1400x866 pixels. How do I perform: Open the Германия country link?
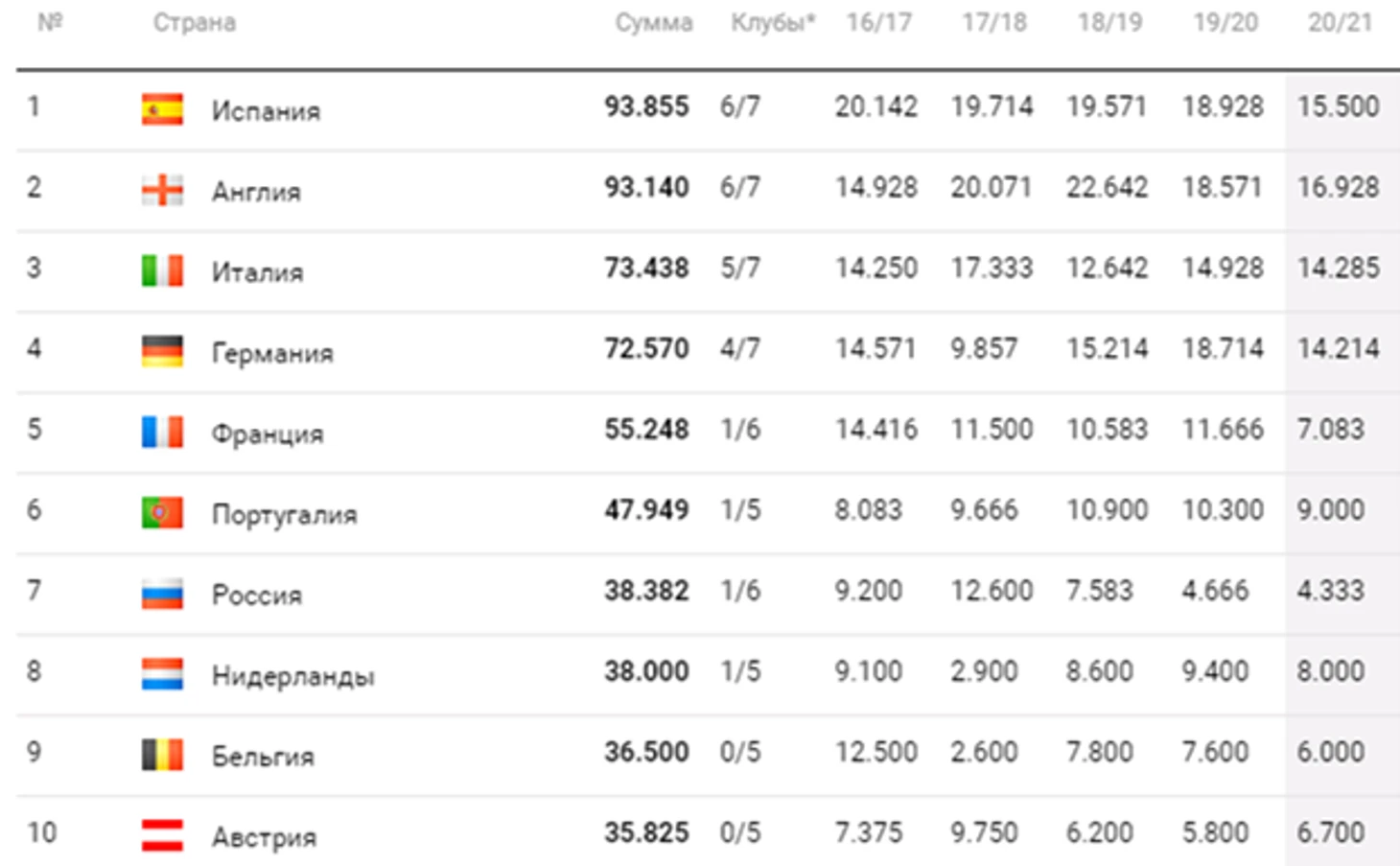click(x=272, y=354)
